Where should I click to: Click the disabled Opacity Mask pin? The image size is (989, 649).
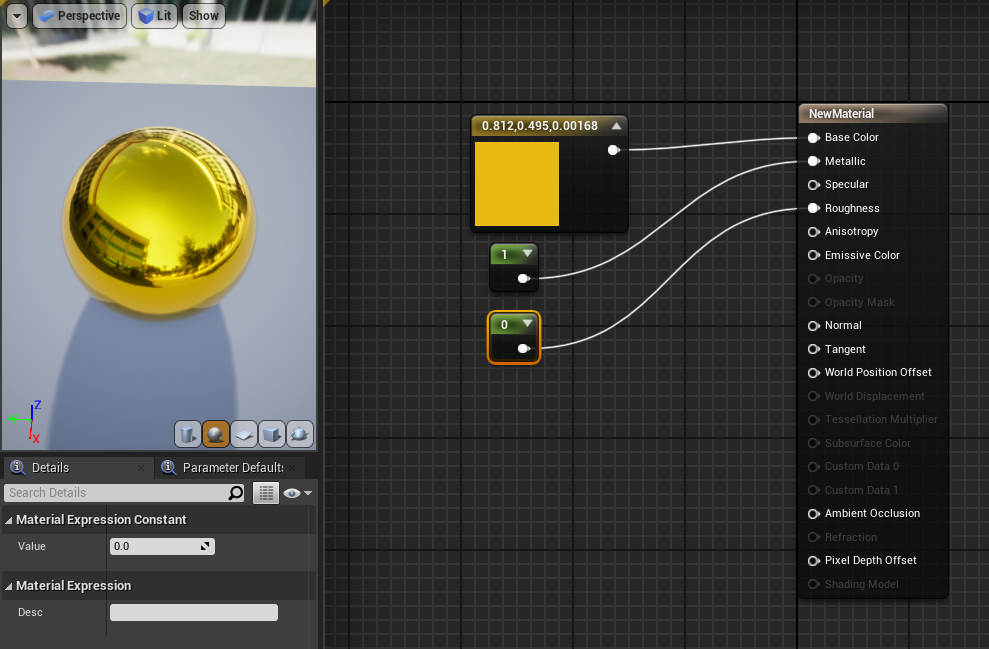(814, 303)
